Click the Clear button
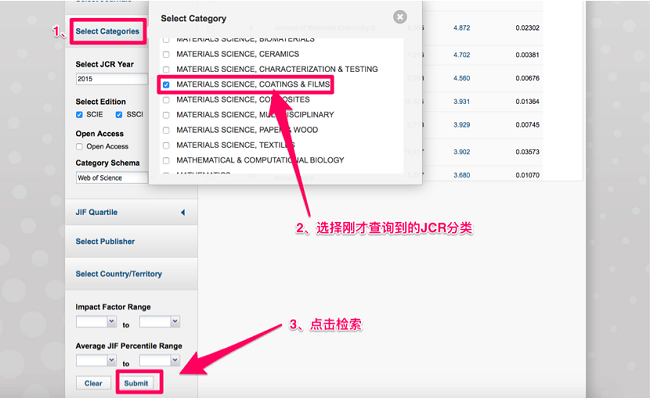Image resolution: width=650 pixels, height=398 pixels. pyautogui.click(x=93, y=383)
